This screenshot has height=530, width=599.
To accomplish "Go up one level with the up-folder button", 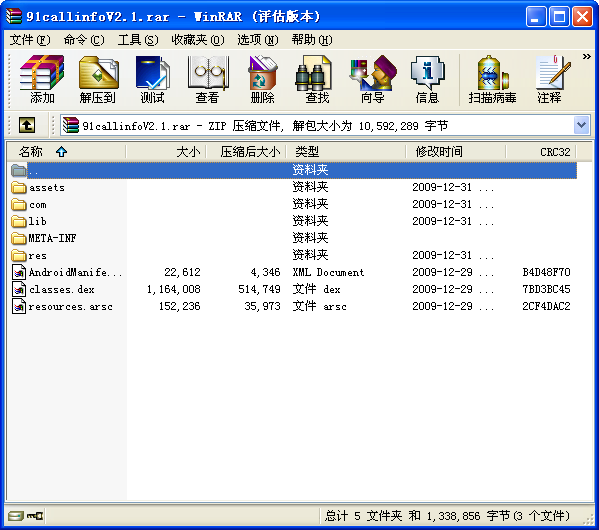I will pos(27,125).
